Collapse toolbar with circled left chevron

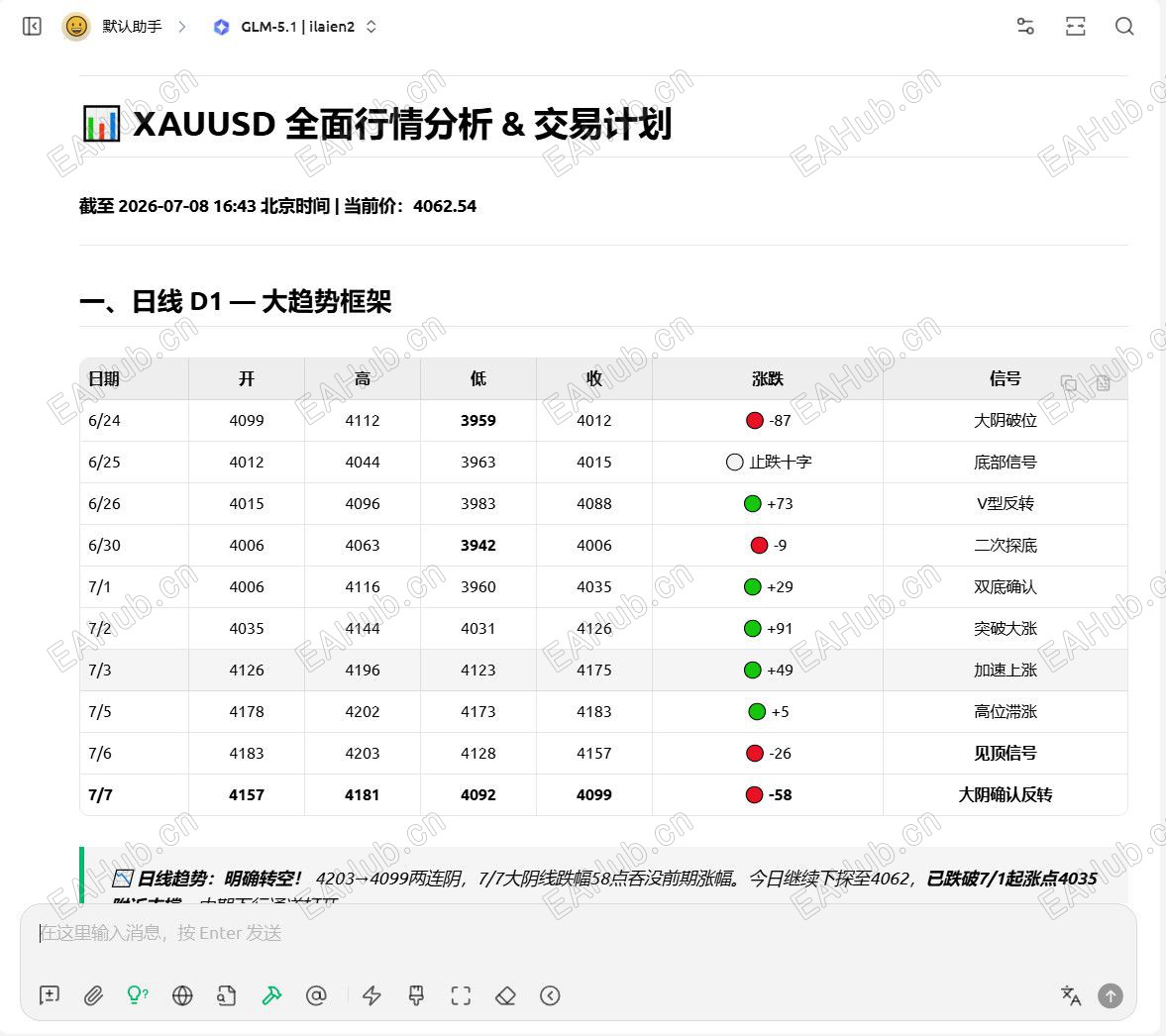point(550,995)
